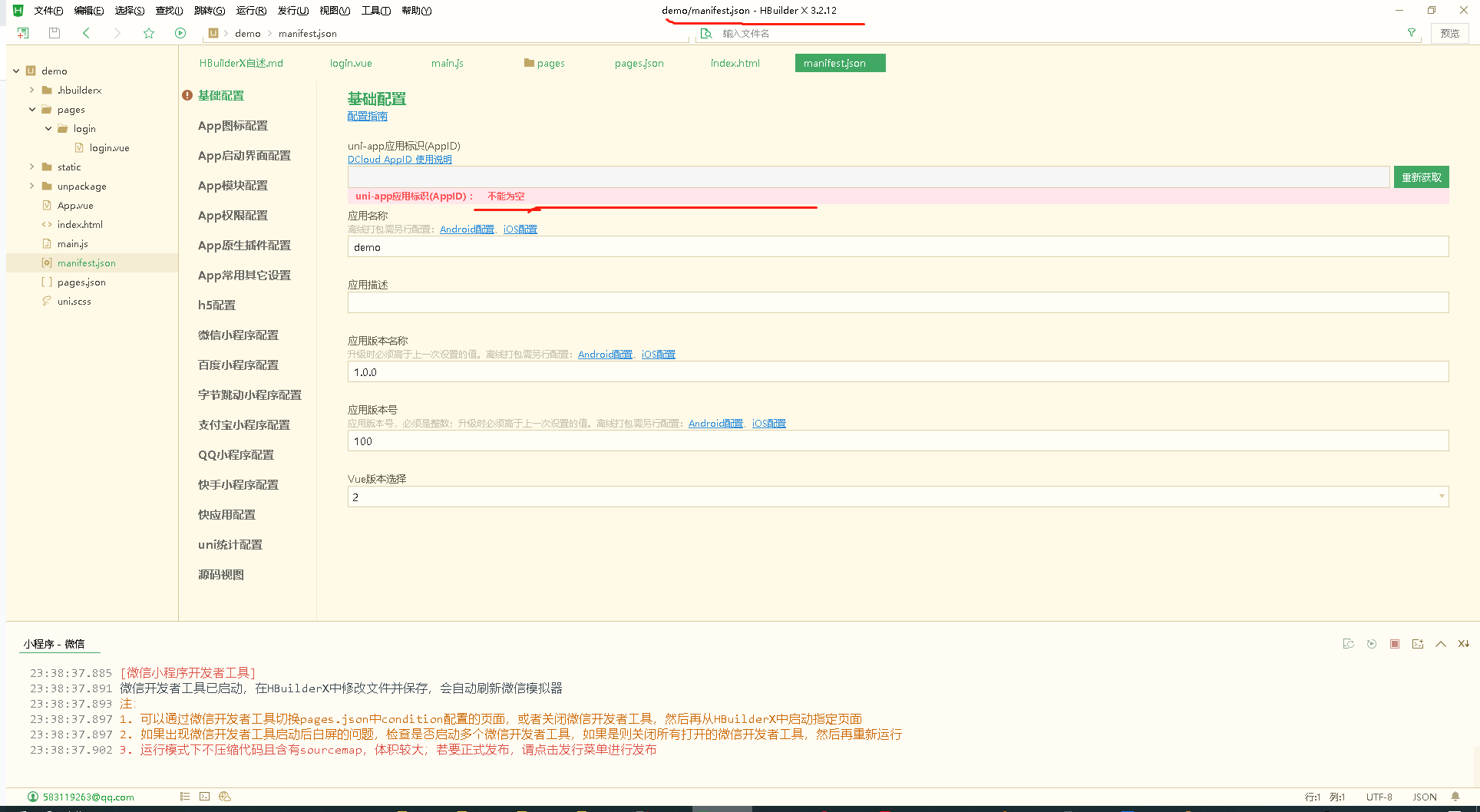Image resolution: width=1480 pixels, height=812 pixels.
Task: Click the 预览 preview button
Action: pyautogui.click(x=1449, y=33)
